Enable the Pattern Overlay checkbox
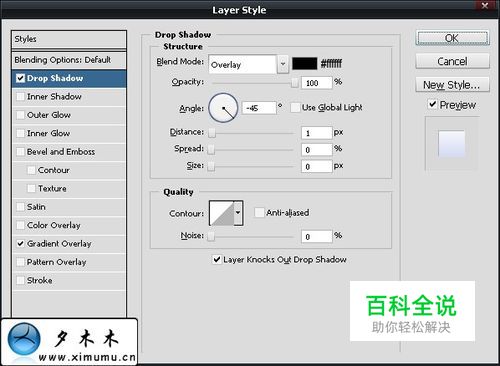Screen dimensions: 500x366 (20, 262)
